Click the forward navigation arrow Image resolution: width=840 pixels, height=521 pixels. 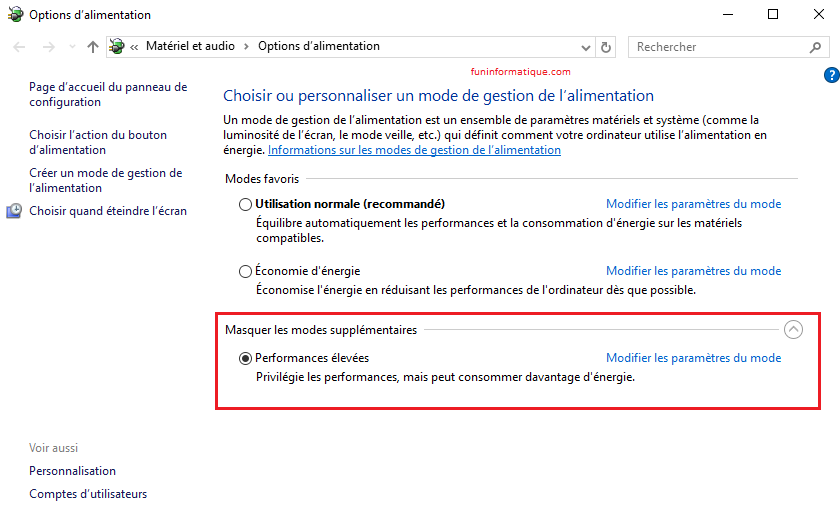pyautogui.click(x=47, y=47)
